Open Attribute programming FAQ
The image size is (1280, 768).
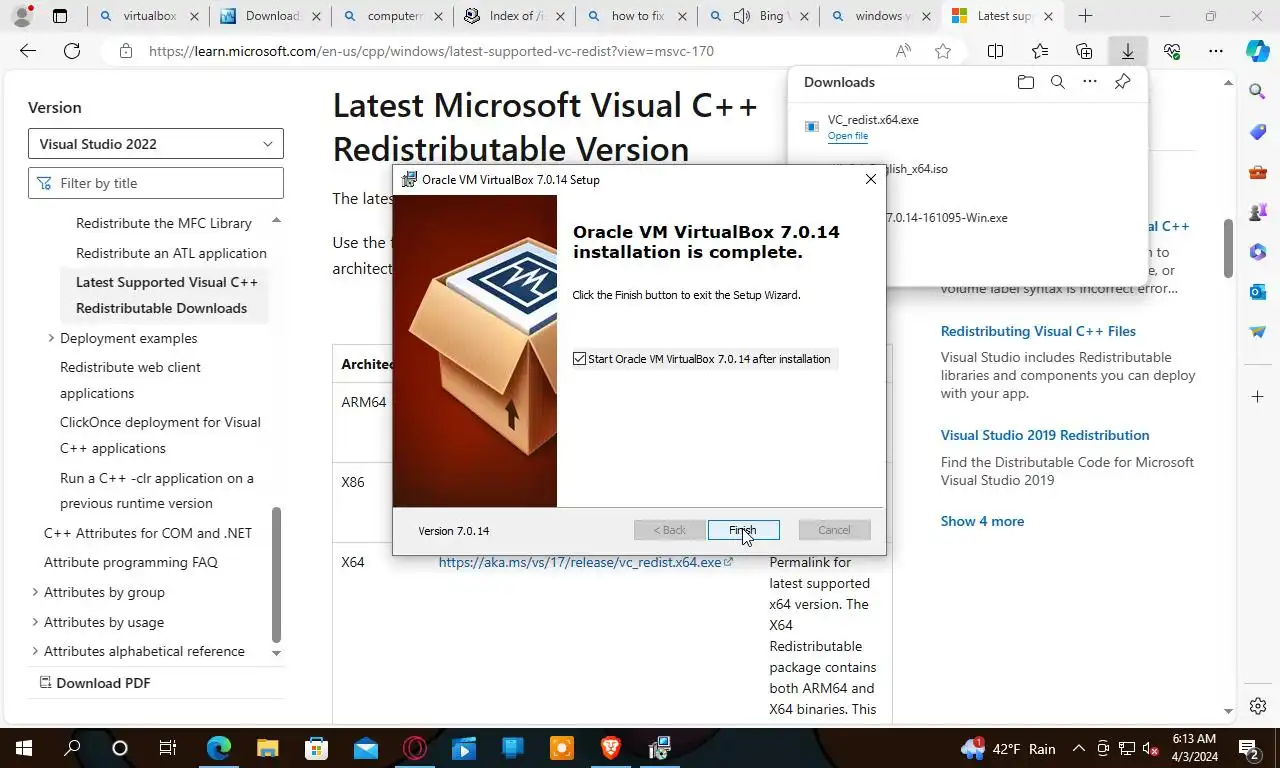coord(131,562)
